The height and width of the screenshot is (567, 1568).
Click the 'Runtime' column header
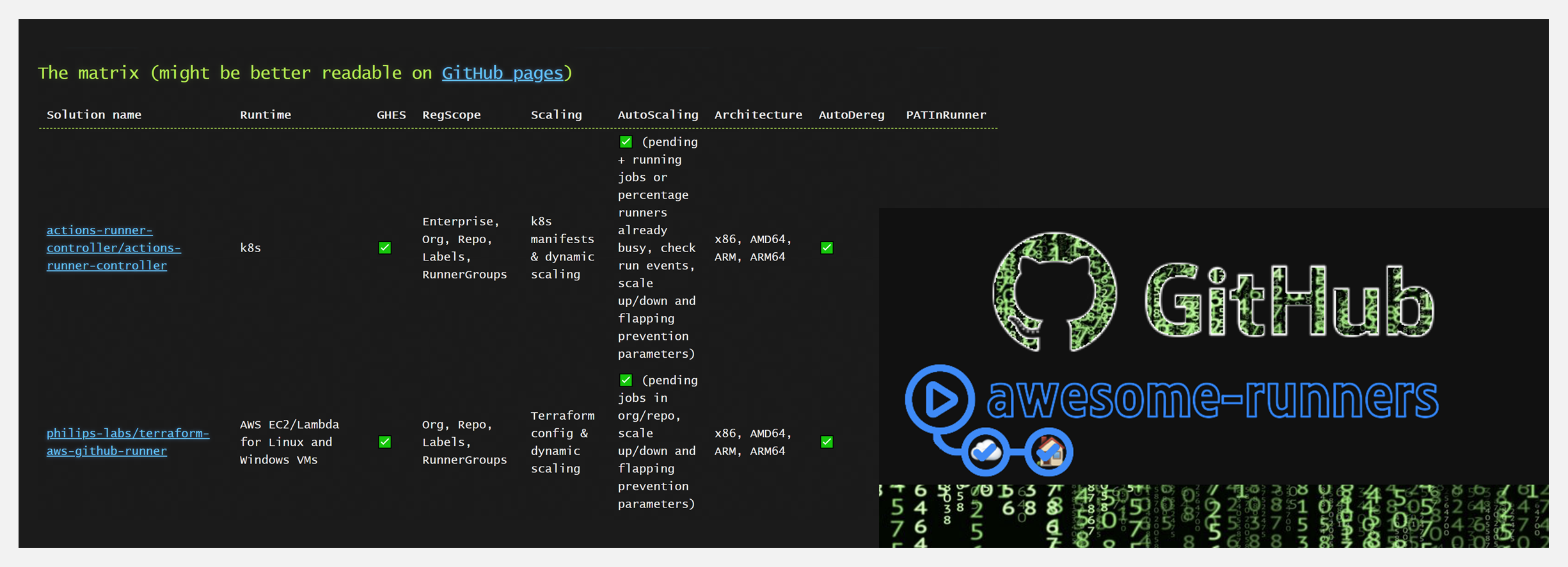coord(265,115)
